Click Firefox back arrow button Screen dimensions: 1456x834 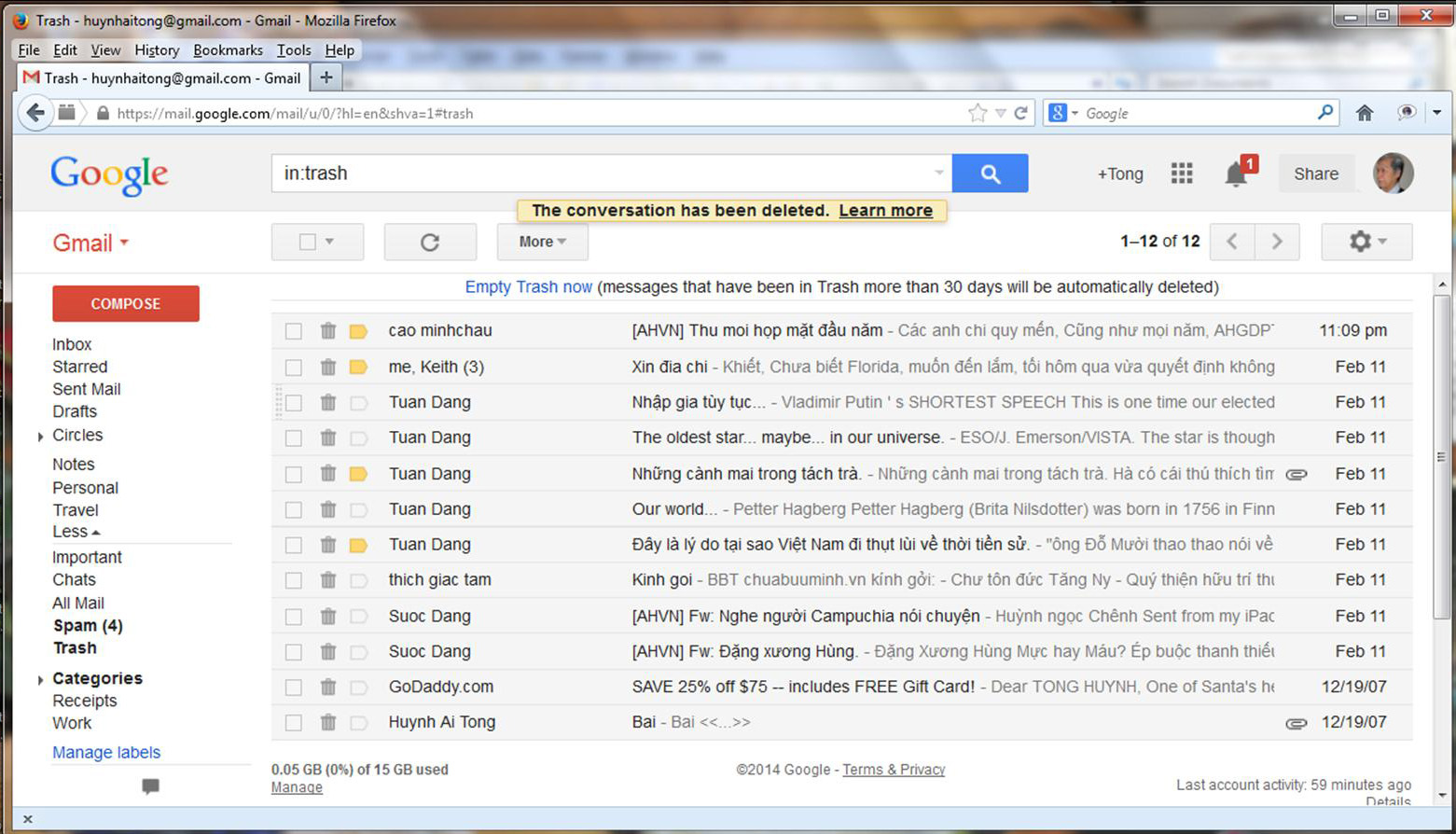(35, 113)
